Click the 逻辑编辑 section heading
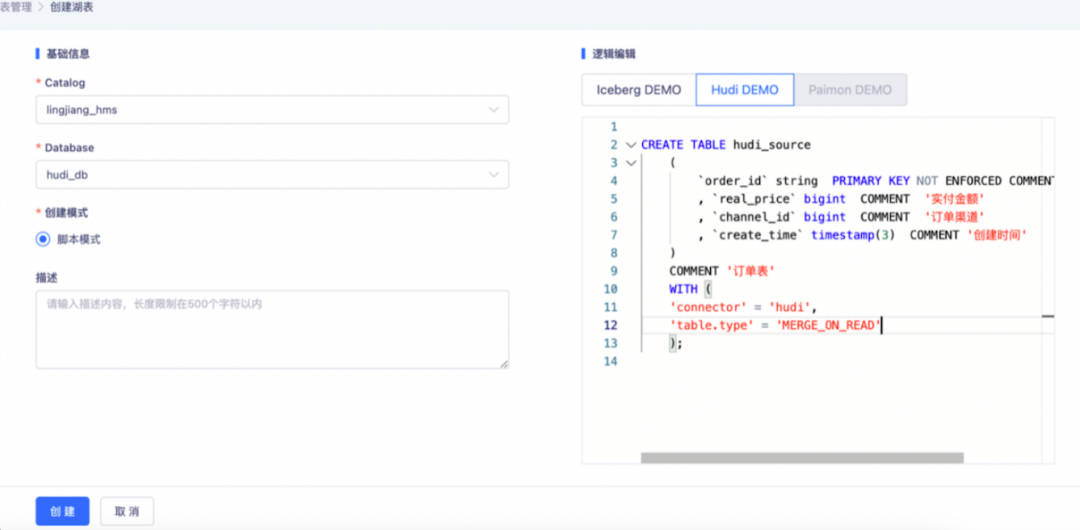1080x530 pixels. 614,53
